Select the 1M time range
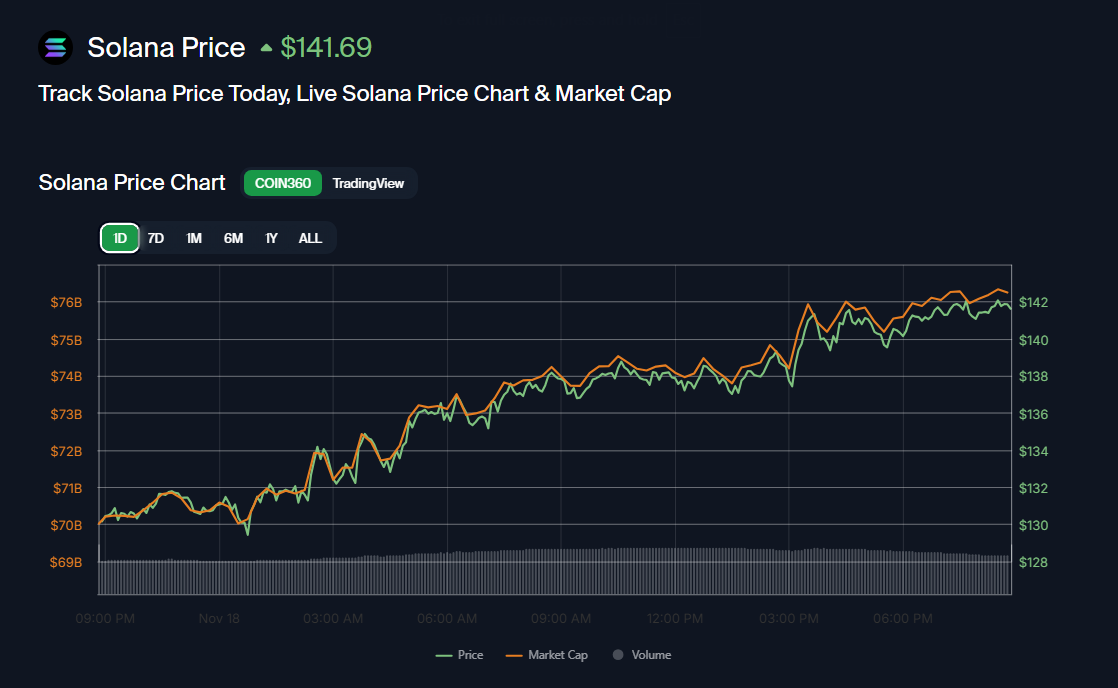This screenshot has height=688, width=1118. click(194, 238)
